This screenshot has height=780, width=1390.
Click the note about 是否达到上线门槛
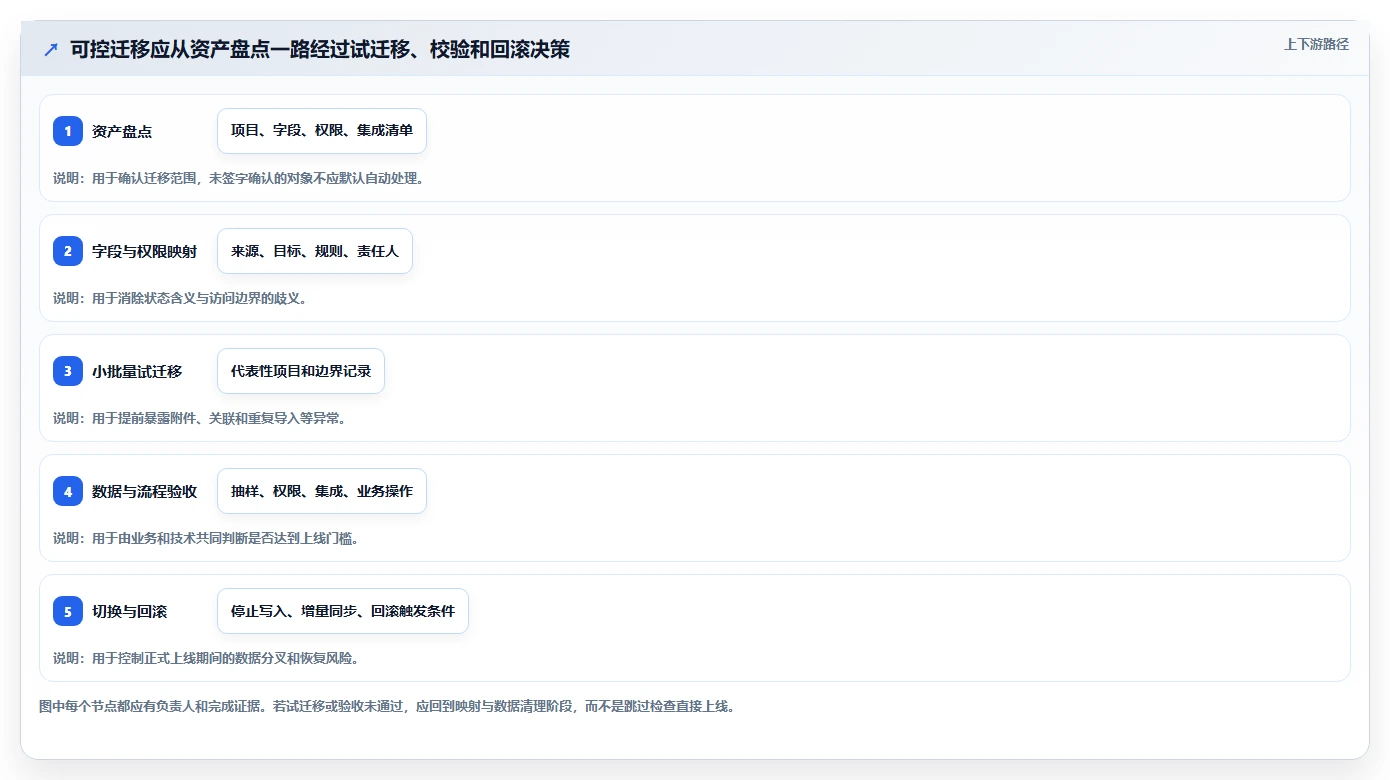click(206, 538)
